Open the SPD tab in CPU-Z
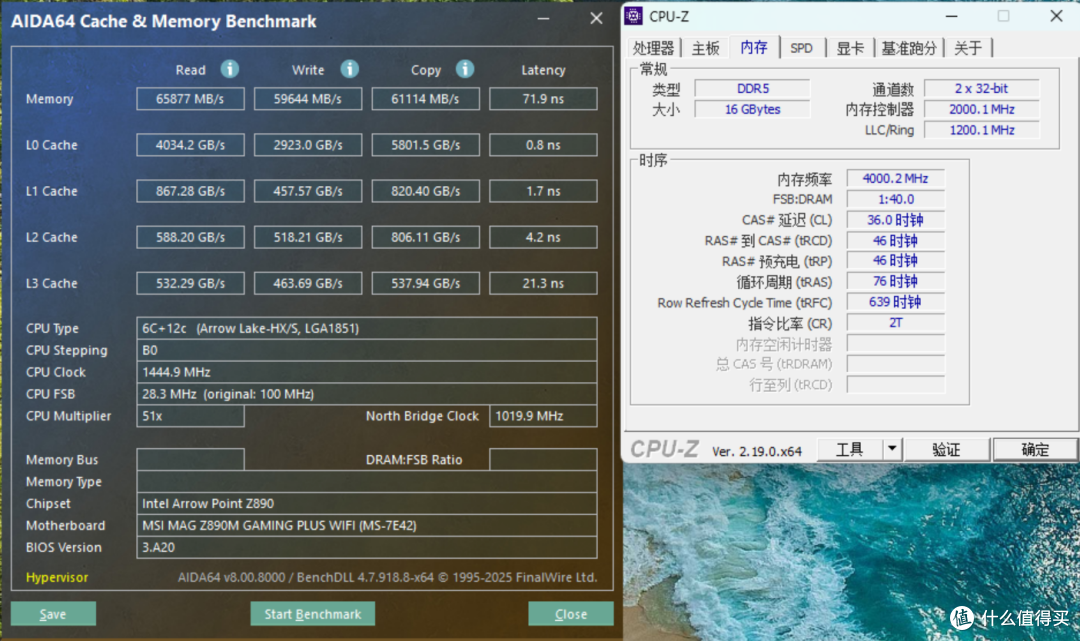 [801, 48]
